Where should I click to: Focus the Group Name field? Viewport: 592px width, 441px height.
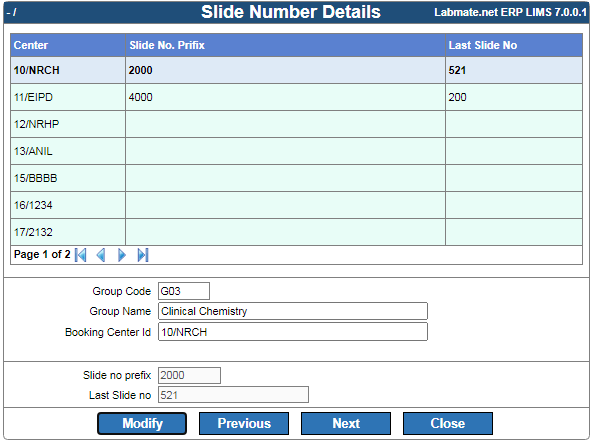click(293, 311)
